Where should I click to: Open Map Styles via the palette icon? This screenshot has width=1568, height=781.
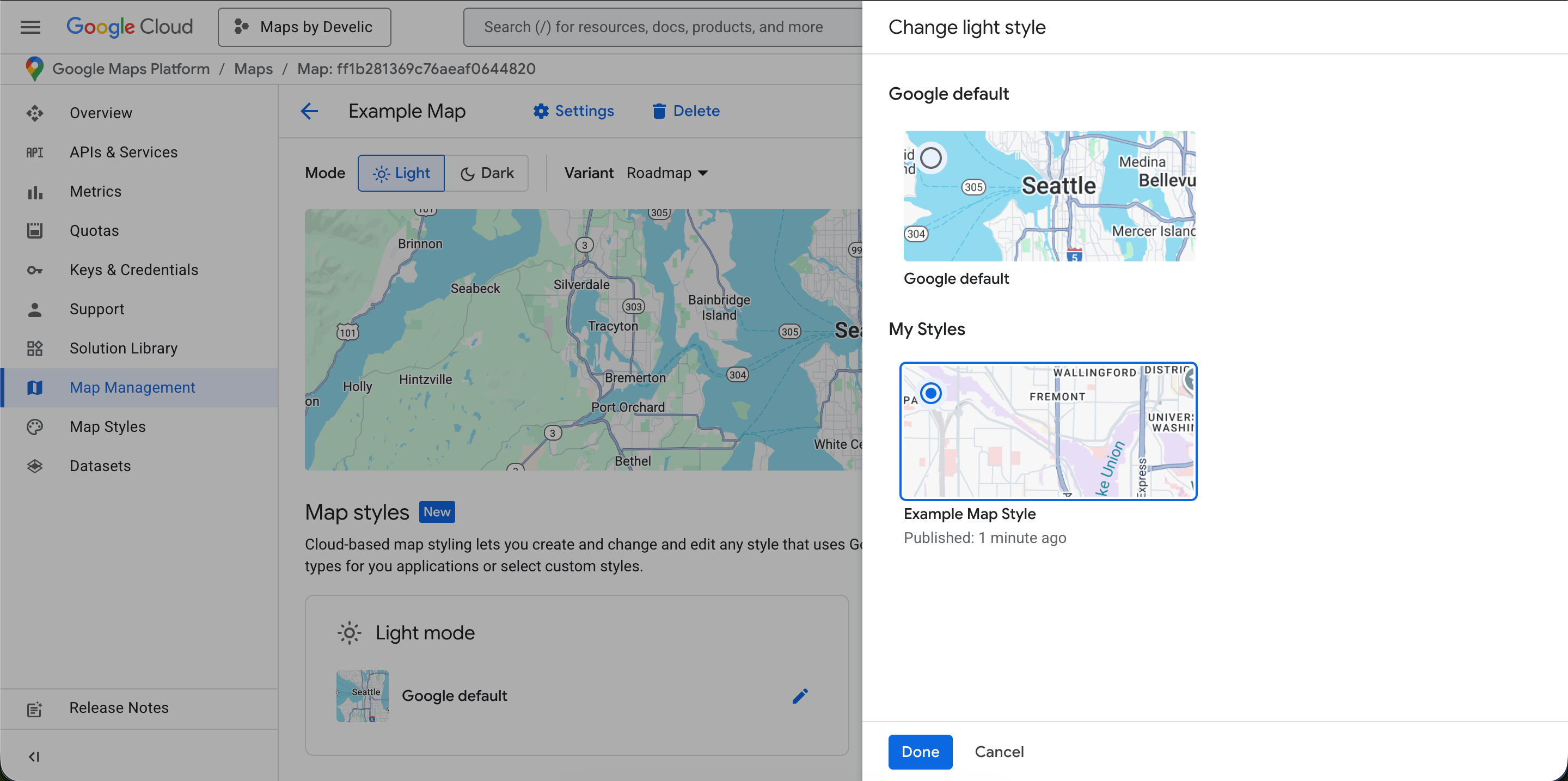[x=35, y=427]
